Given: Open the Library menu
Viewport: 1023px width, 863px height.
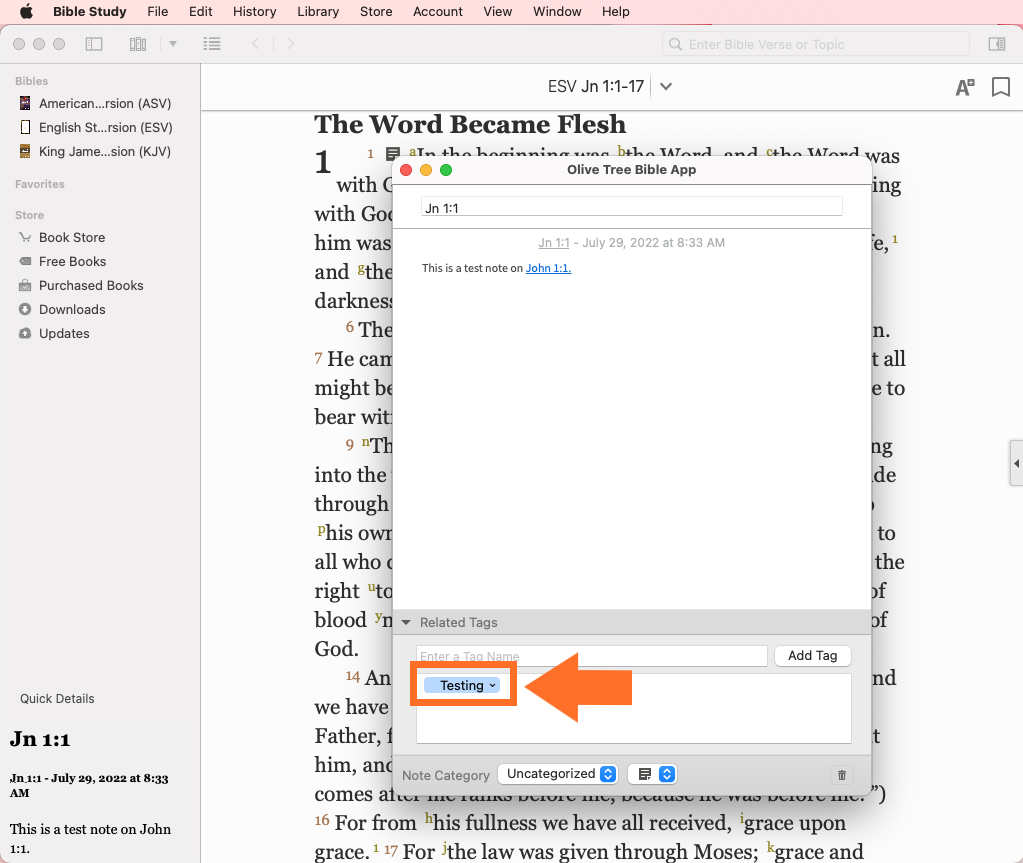Looking at the screenshot, I should coord(318,12).
